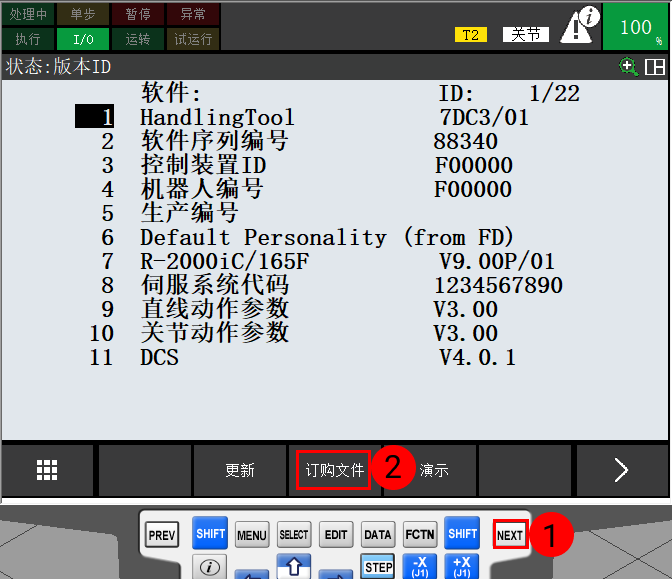Click the DCS version V4.0.1
Viewport: 672px width, 579px height.
pyautogui.click(x=477, y=357)
